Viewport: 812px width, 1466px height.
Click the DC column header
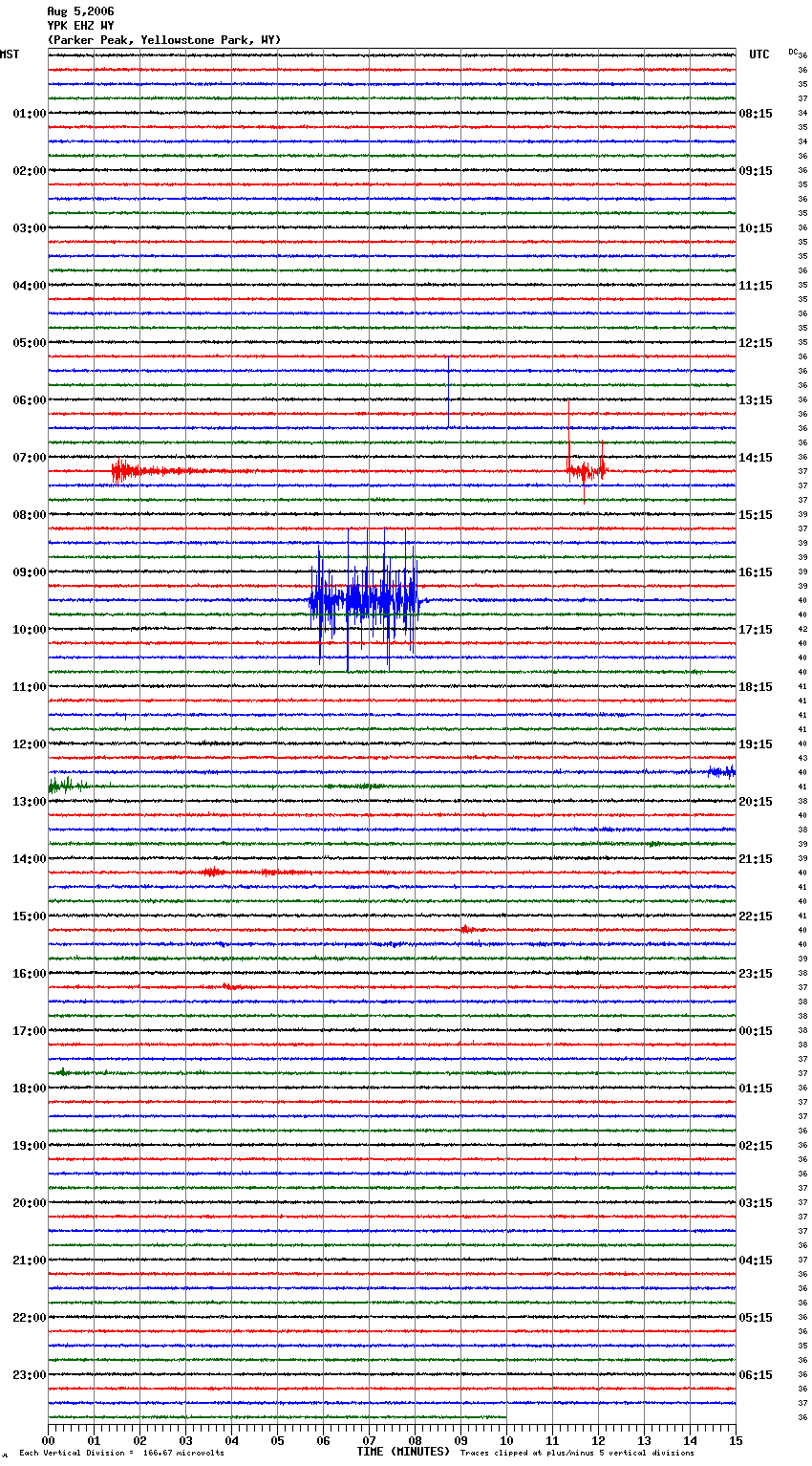pos(793,52)
